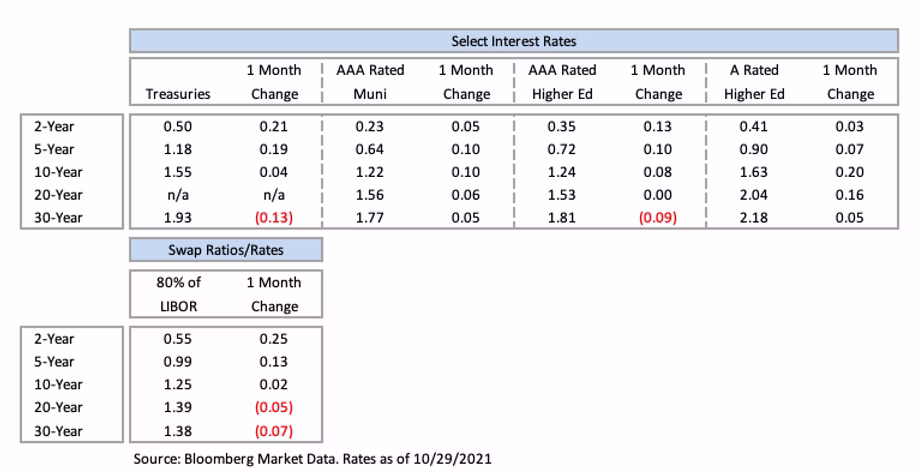Select 5-Year row label in swap rates table
Image resolution: width=918 pixels, height=474 pixels.
click(x=54, y=362)
